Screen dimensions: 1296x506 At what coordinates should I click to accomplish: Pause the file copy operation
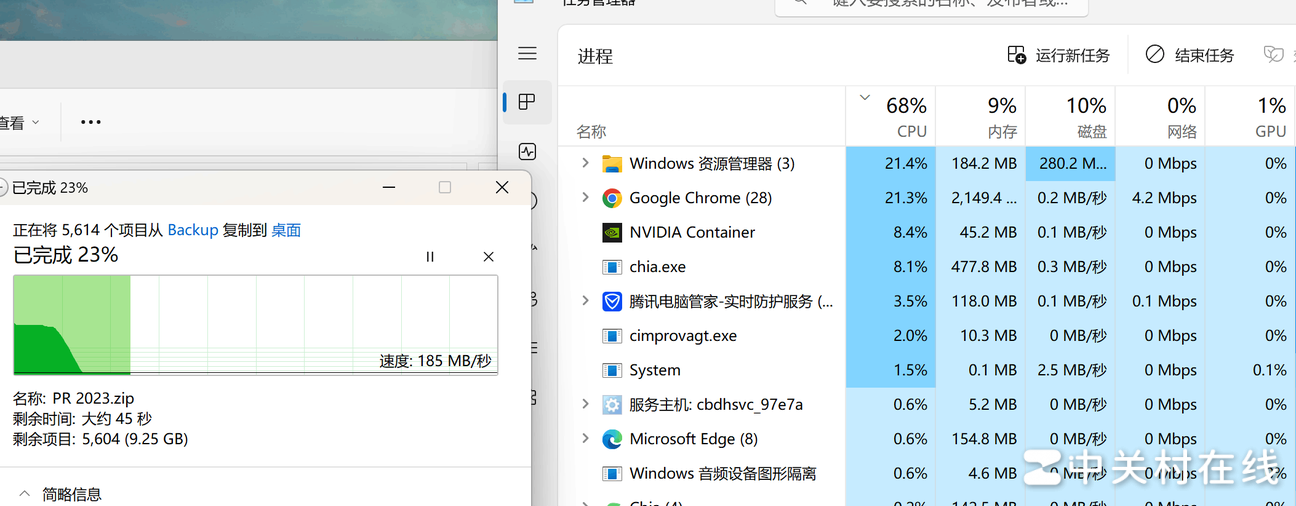point(430,257)
